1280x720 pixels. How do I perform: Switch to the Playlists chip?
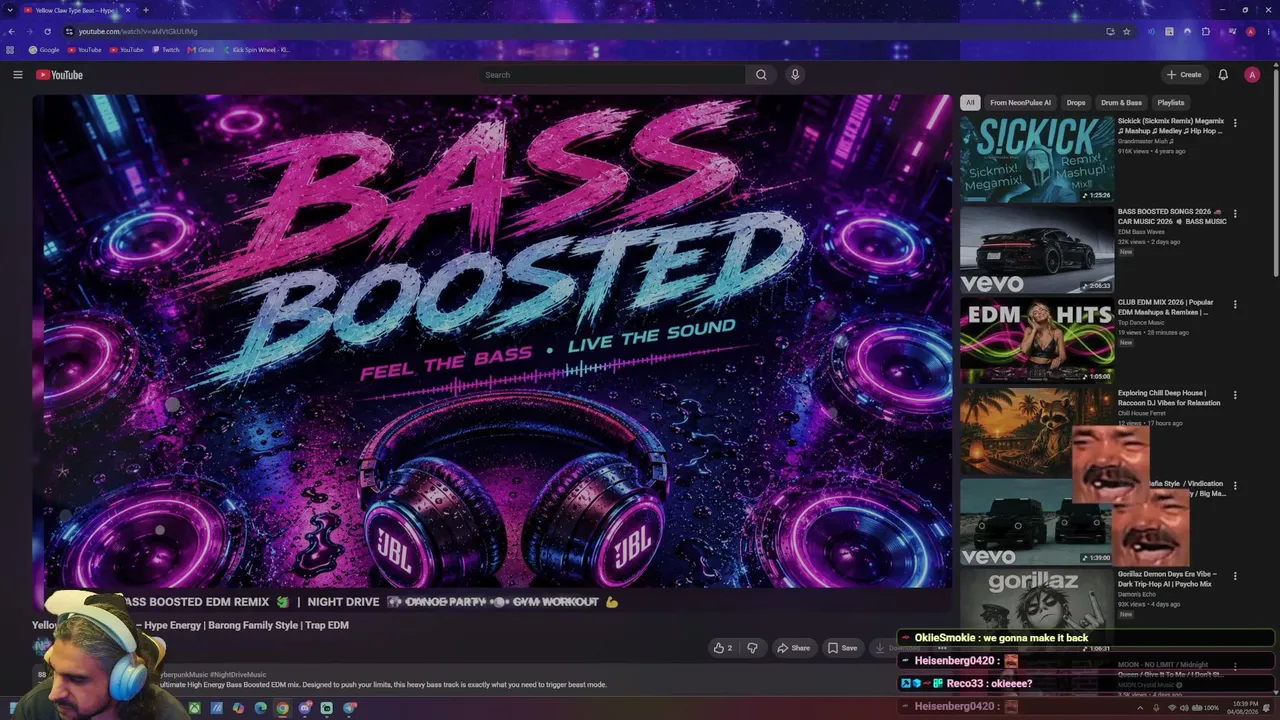(1171, 102)
